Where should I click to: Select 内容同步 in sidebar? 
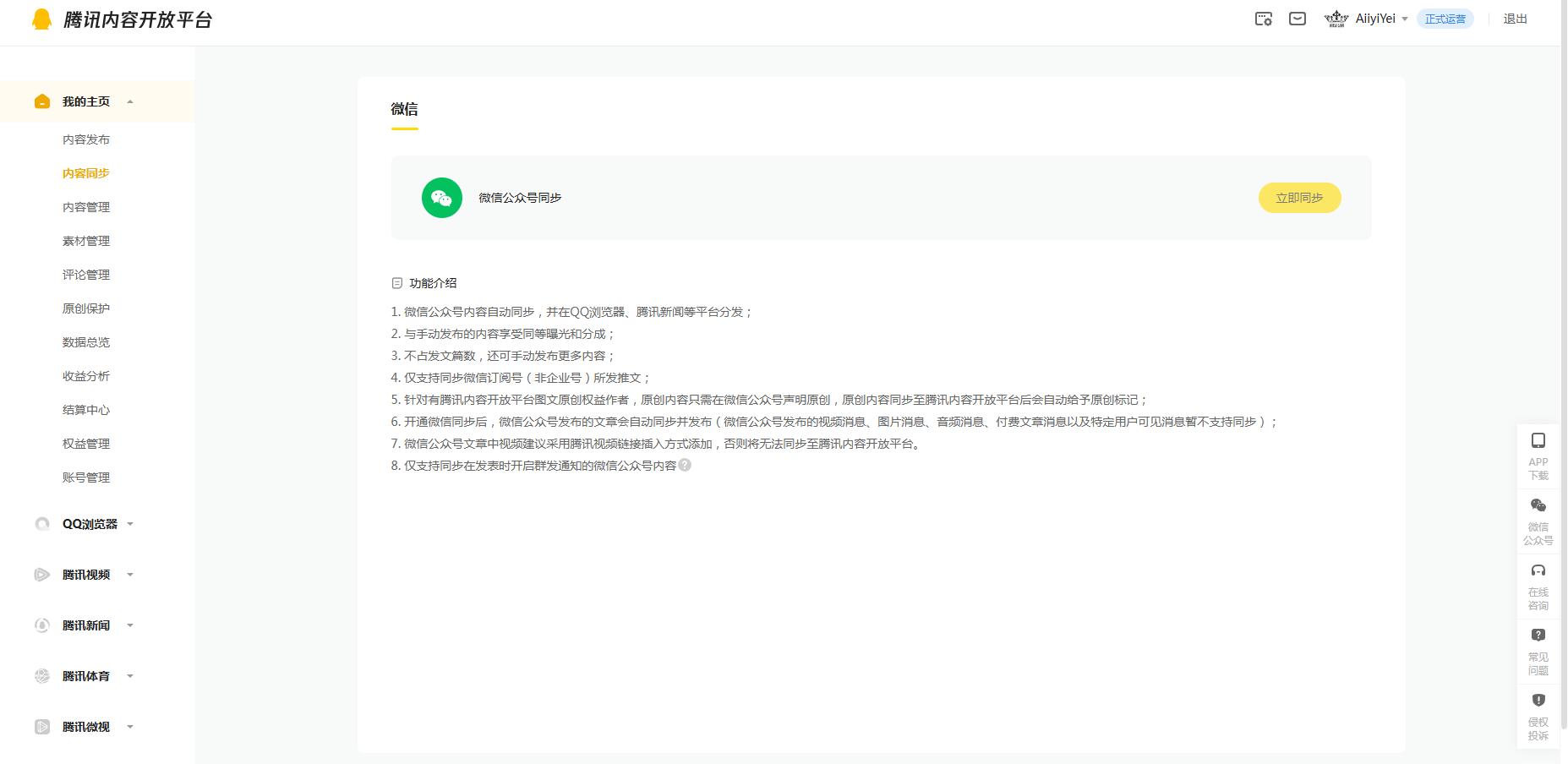[86, 173]
